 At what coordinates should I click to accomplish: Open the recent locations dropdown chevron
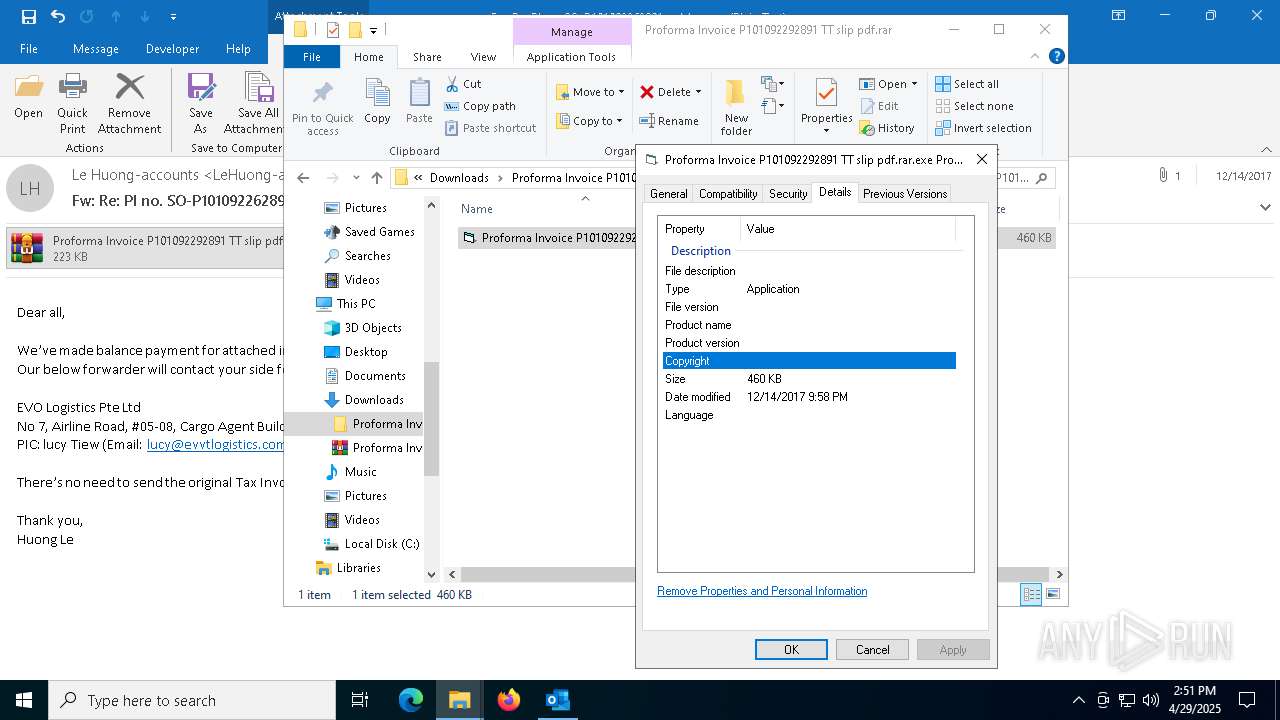tap(356, 178)
